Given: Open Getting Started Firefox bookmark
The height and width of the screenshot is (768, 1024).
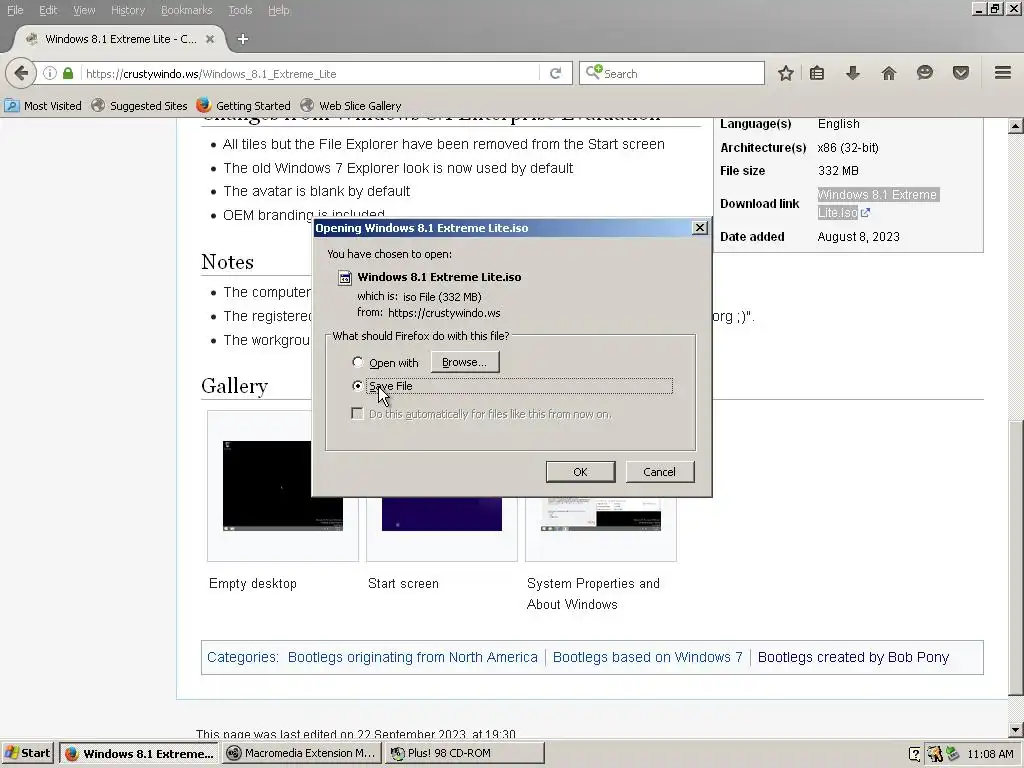Looking at the screenshot, I should (243, 106).
